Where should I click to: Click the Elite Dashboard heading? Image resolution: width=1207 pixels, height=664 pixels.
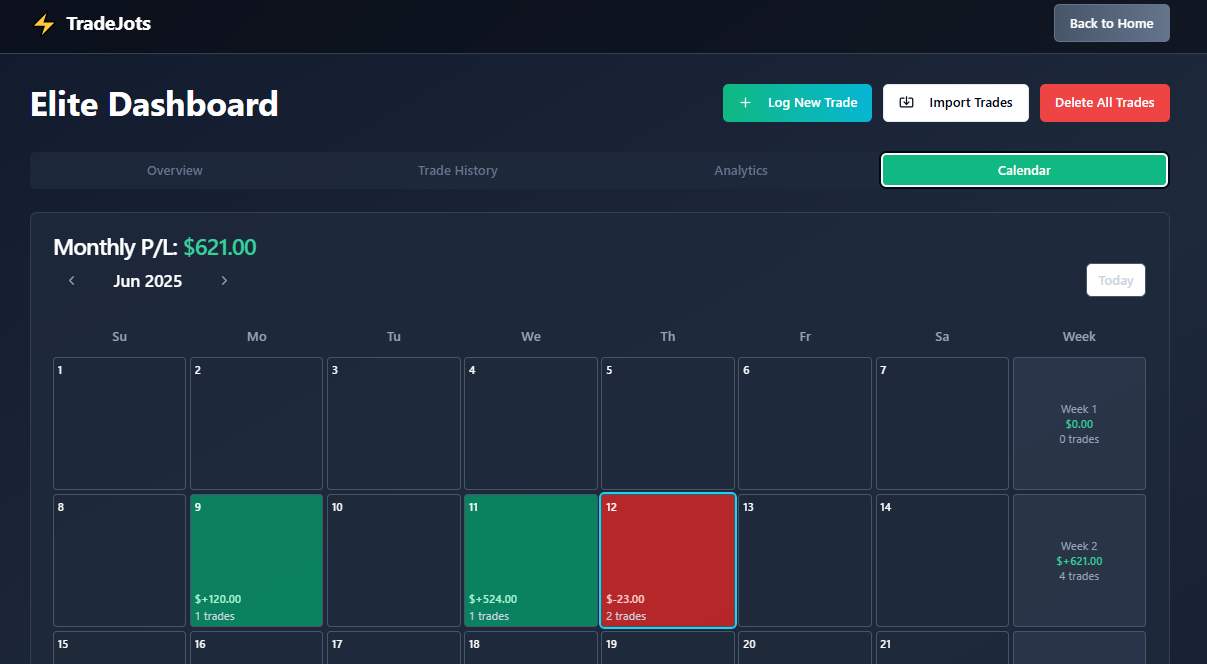(x=155, y=104)
